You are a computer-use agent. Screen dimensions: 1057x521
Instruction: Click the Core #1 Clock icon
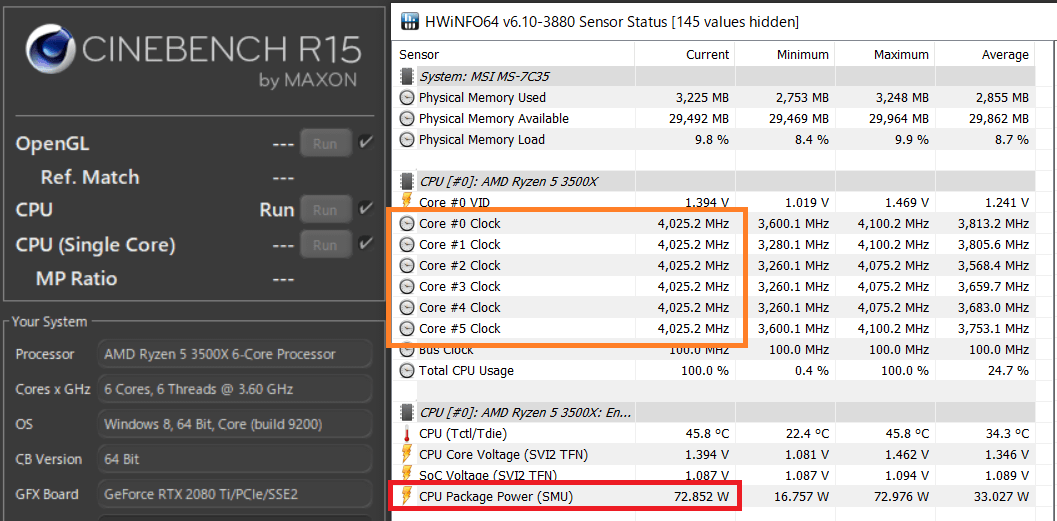click(407, 245)
